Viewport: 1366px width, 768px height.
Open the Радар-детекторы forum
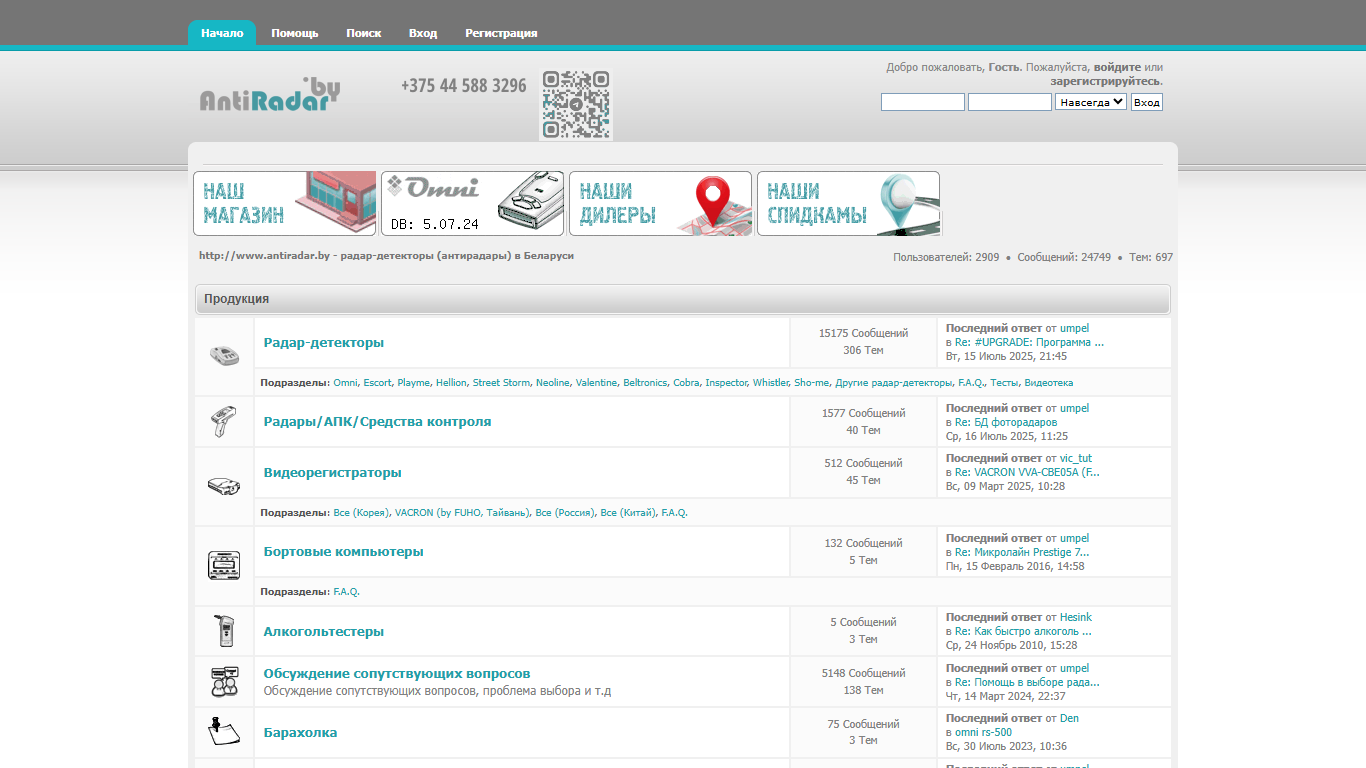click(x=324, y=342)
